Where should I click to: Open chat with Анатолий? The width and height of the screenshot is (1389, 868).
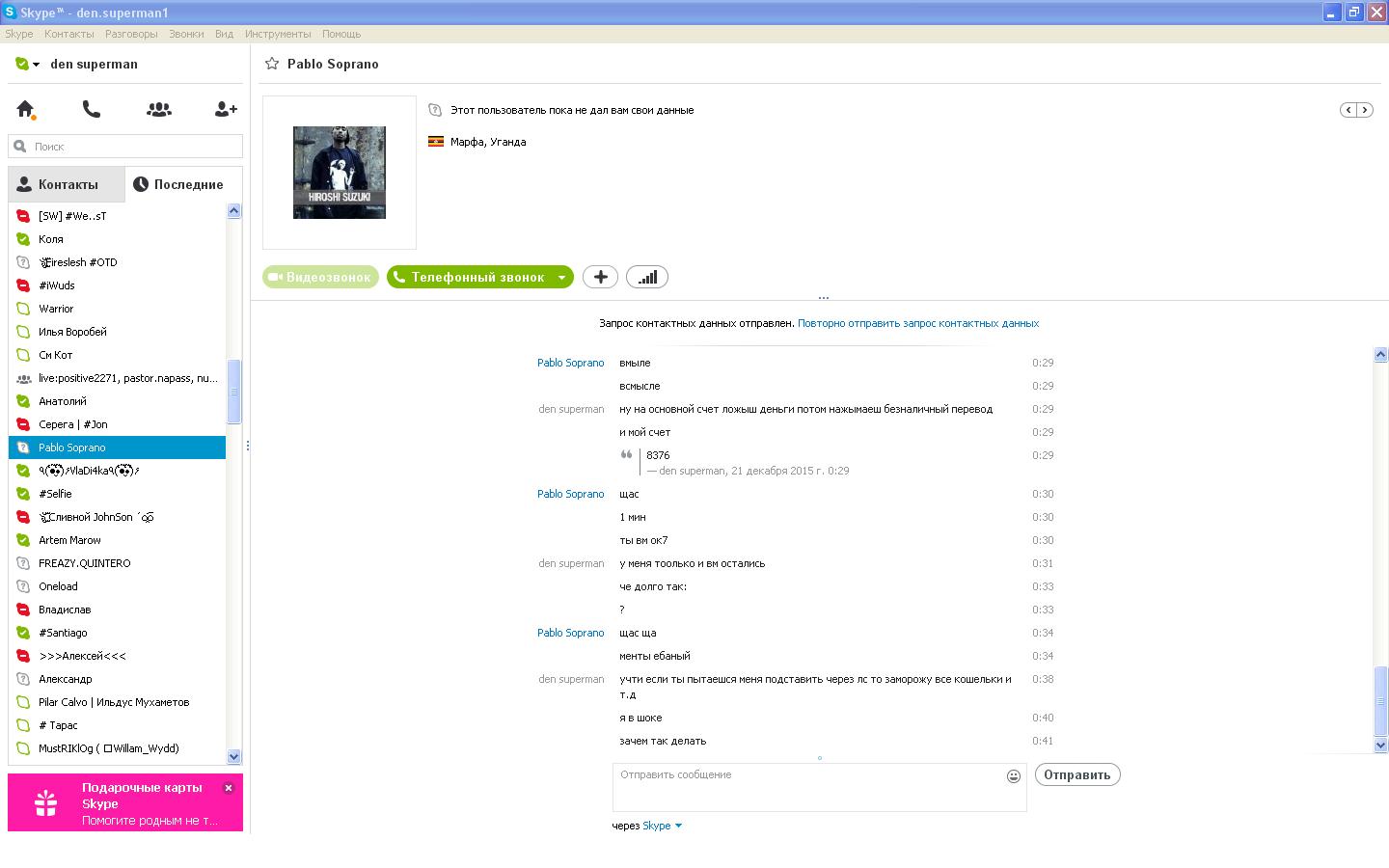coord(117,401)
